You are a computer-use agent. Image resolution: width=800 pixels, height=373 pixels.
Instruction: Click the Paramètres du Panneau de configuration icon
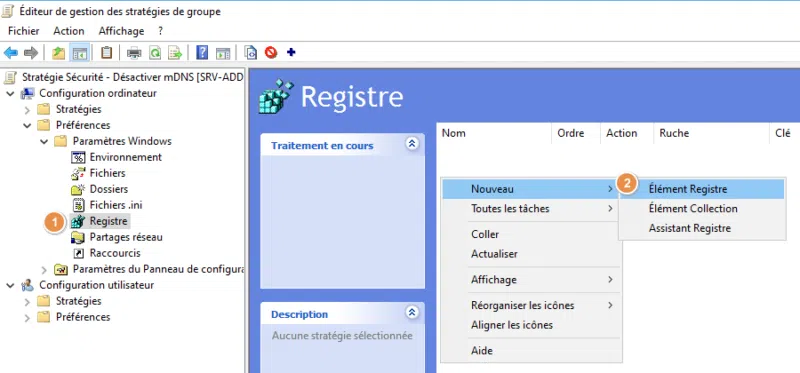61,269
